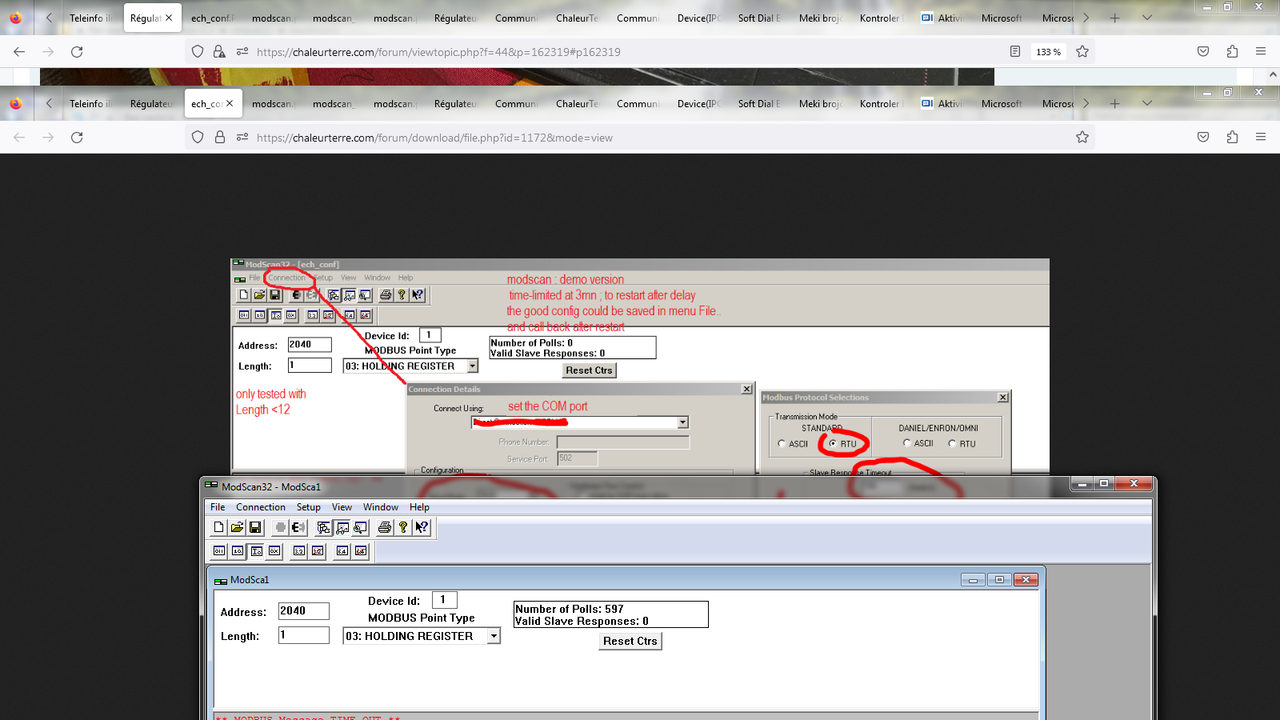This screenshot has width=1280, height=720.
Task: Bookmark the download/file.php page with star
Action: 1082,137
